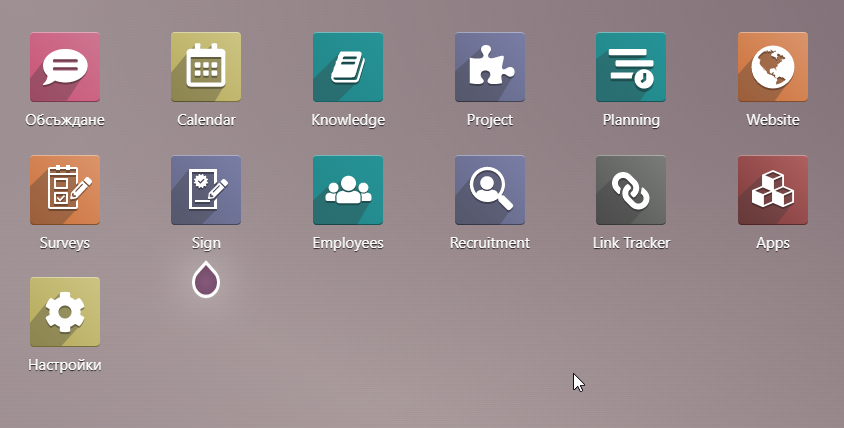The height and width of the screenshot is (428, 844).
Task: Open the Recruitment app
Action: coord(490,190)
